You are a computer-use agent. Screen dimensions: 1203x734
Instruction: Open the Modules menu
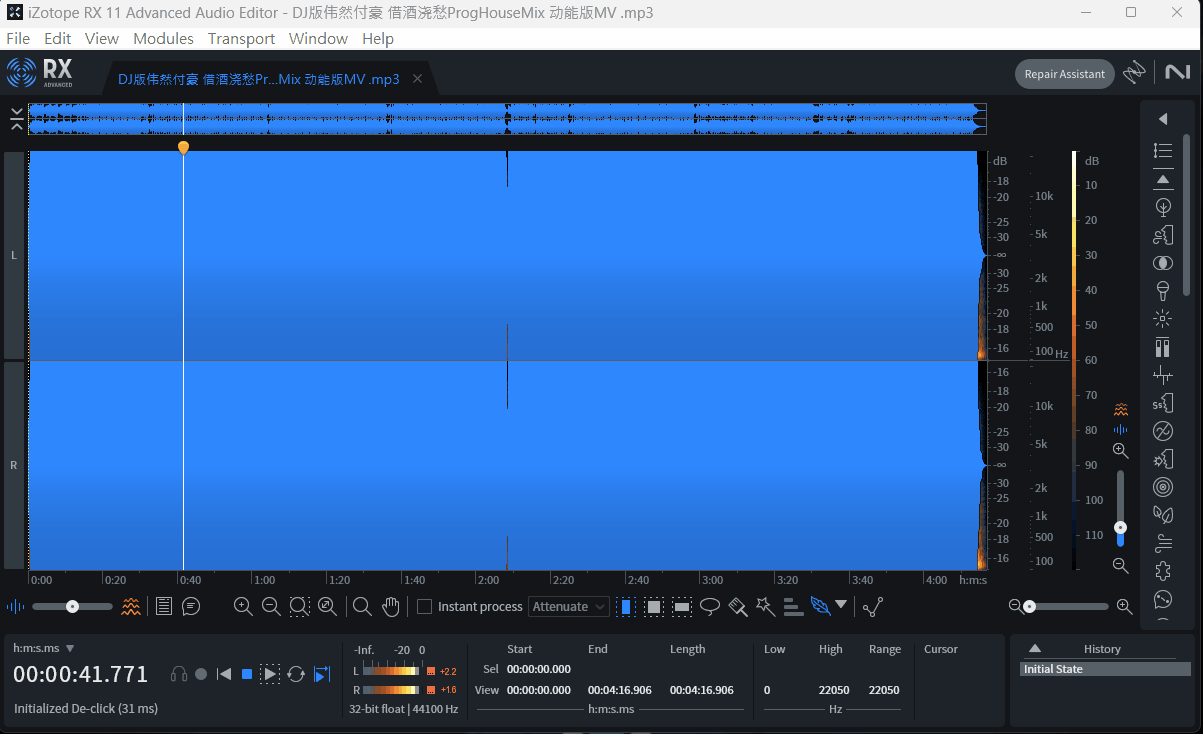click(163, 38)
